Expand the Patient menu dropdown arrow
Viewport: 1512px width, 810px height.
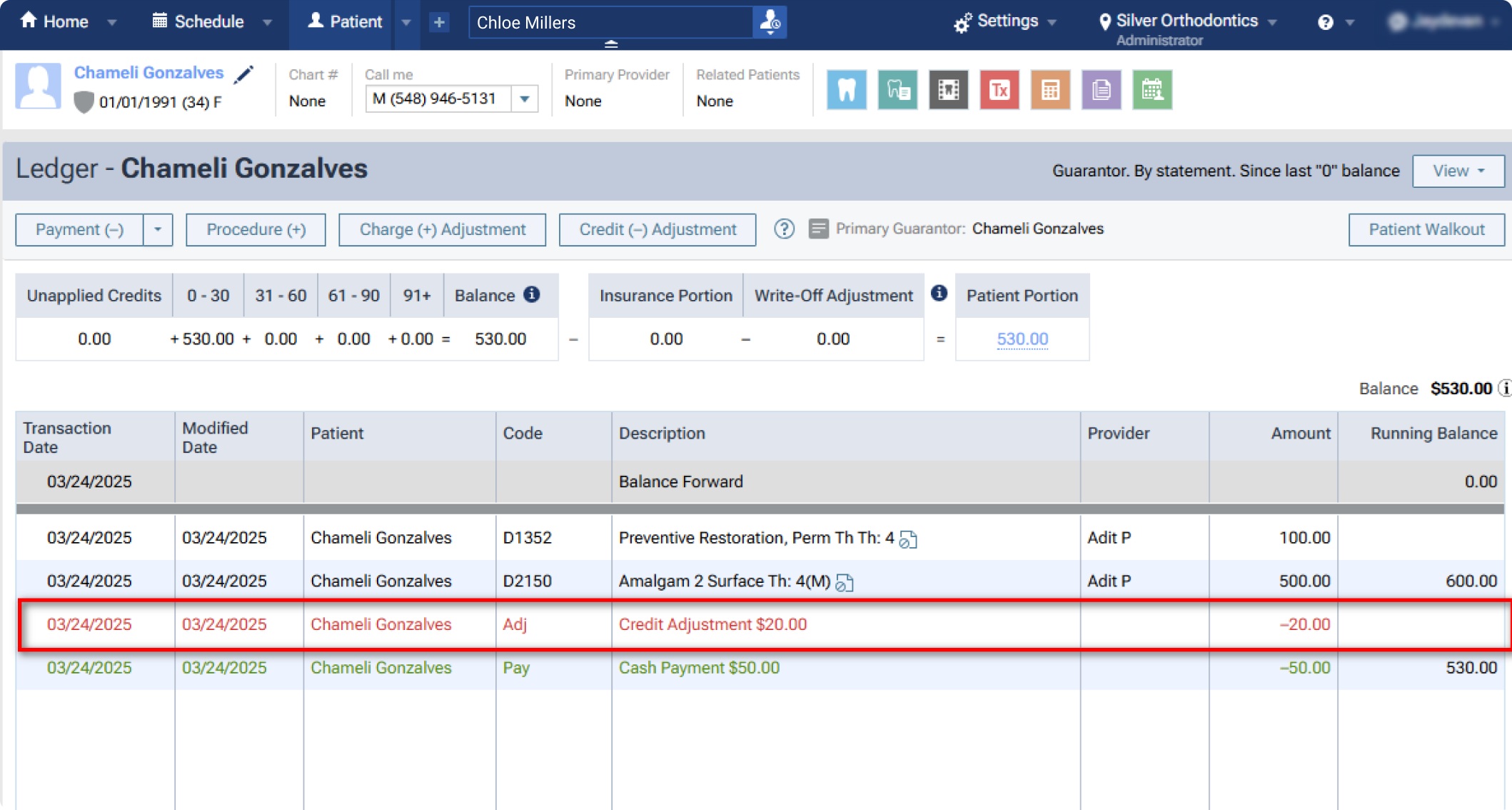406,22
